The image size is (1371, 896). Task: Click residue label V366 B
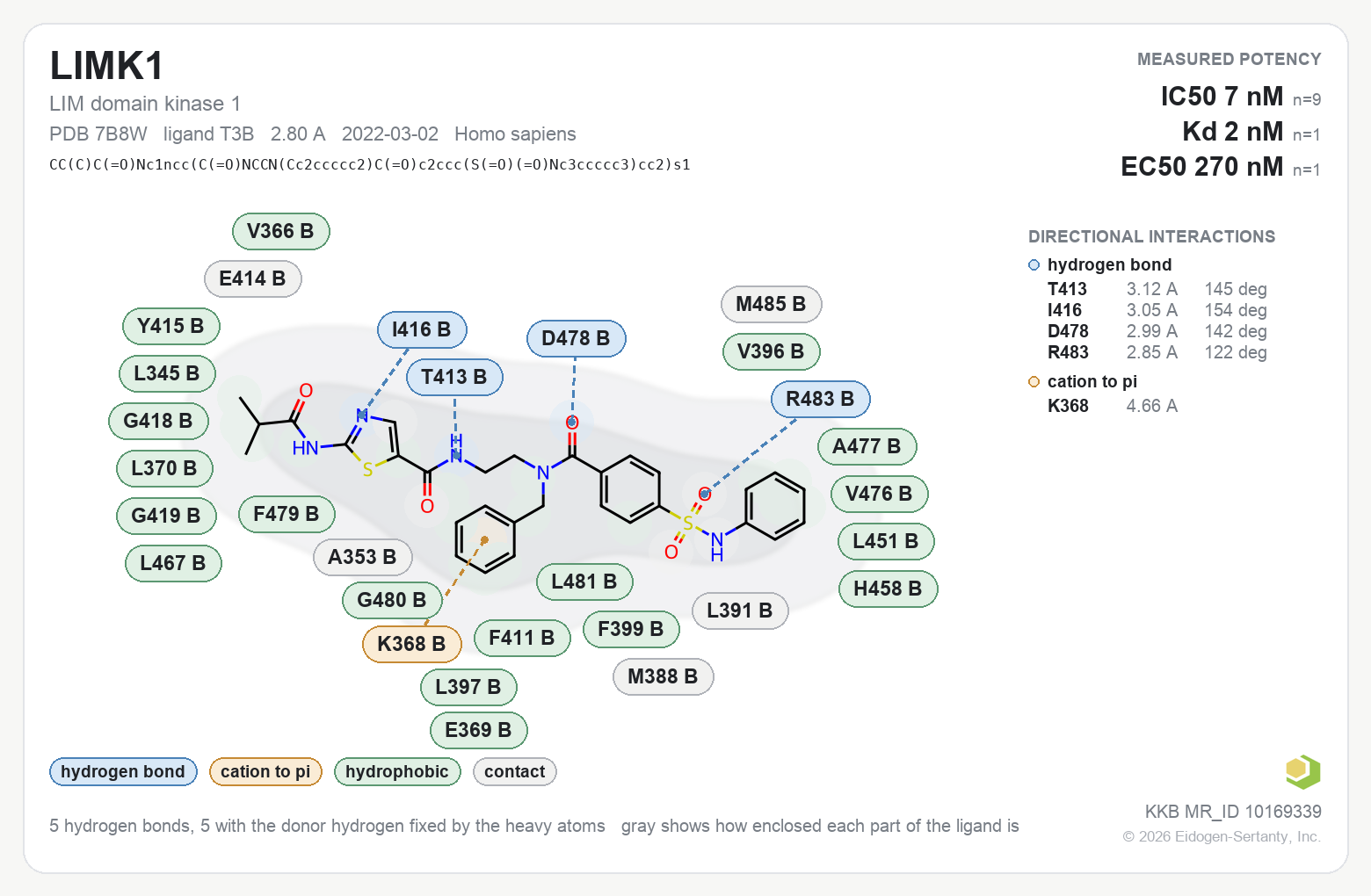280,232
